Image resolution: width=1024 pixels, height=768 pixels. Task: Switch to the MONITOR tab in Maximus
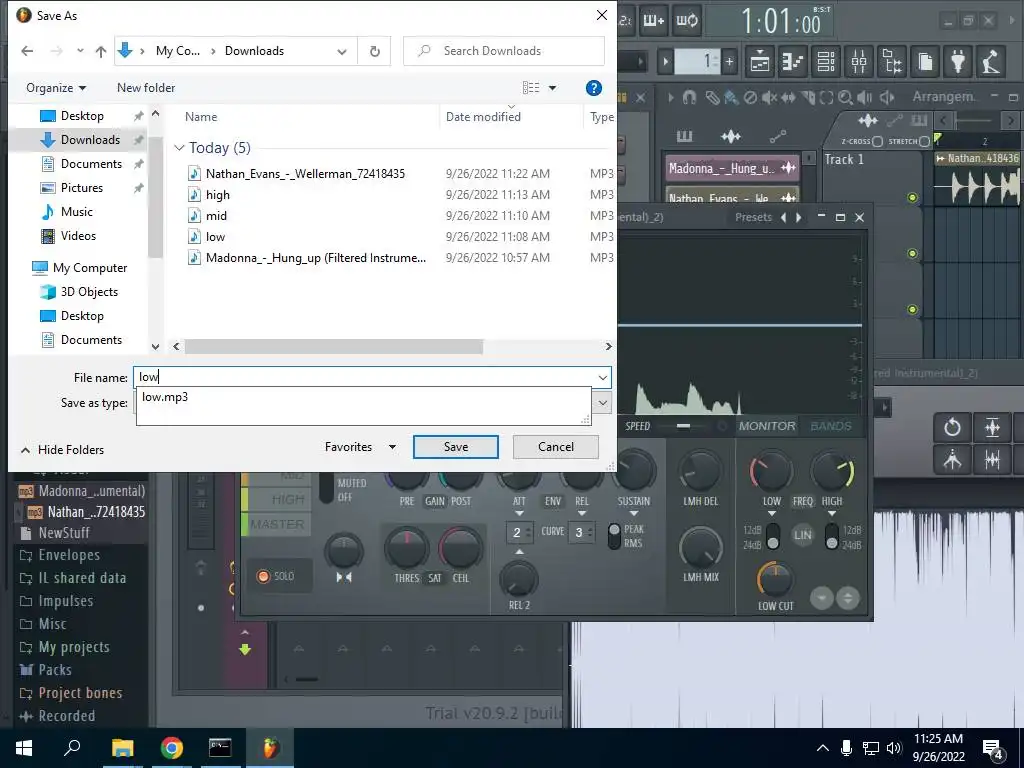767,426
